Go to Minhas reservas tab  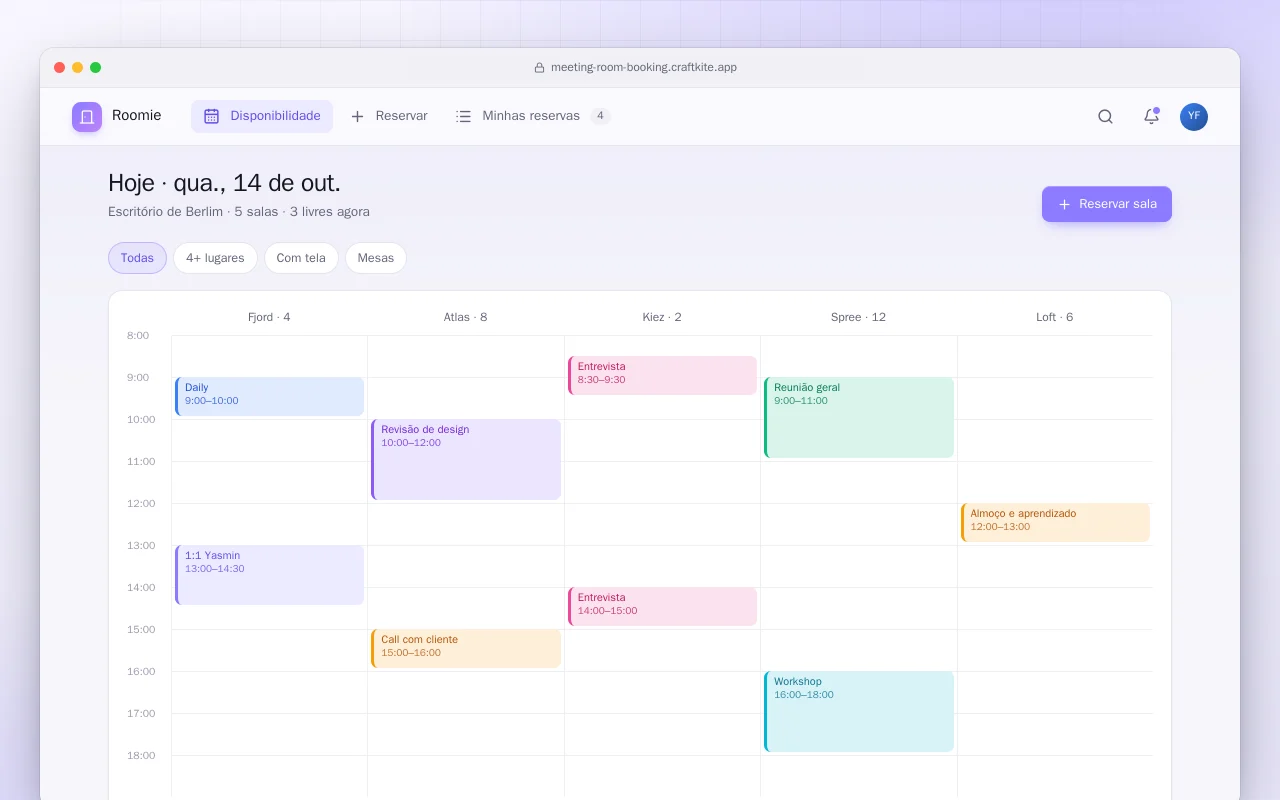[532, 116]
